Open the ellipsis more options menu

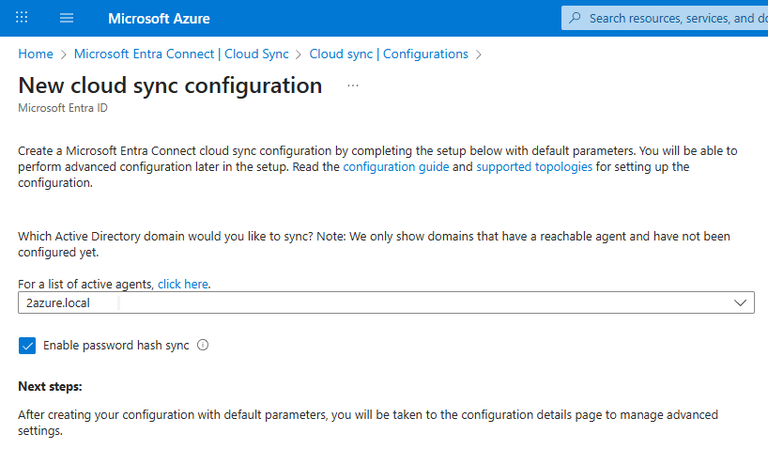click(353, 86)
